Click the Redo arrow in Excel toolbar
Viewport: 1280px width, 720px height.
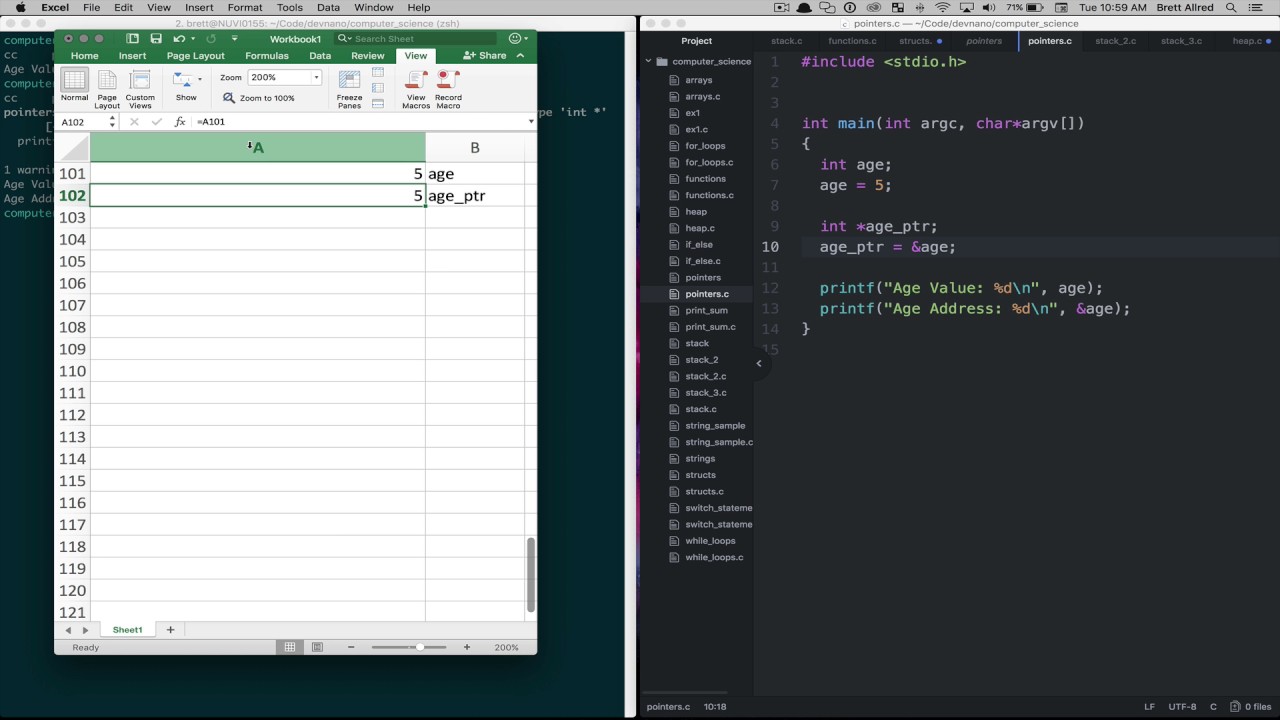210,39
